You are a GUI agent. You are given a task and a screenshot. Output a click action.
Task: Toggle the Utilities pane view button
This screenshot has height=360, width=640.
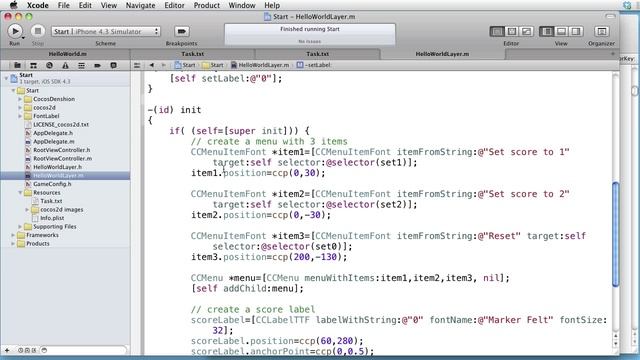[576, 31]
